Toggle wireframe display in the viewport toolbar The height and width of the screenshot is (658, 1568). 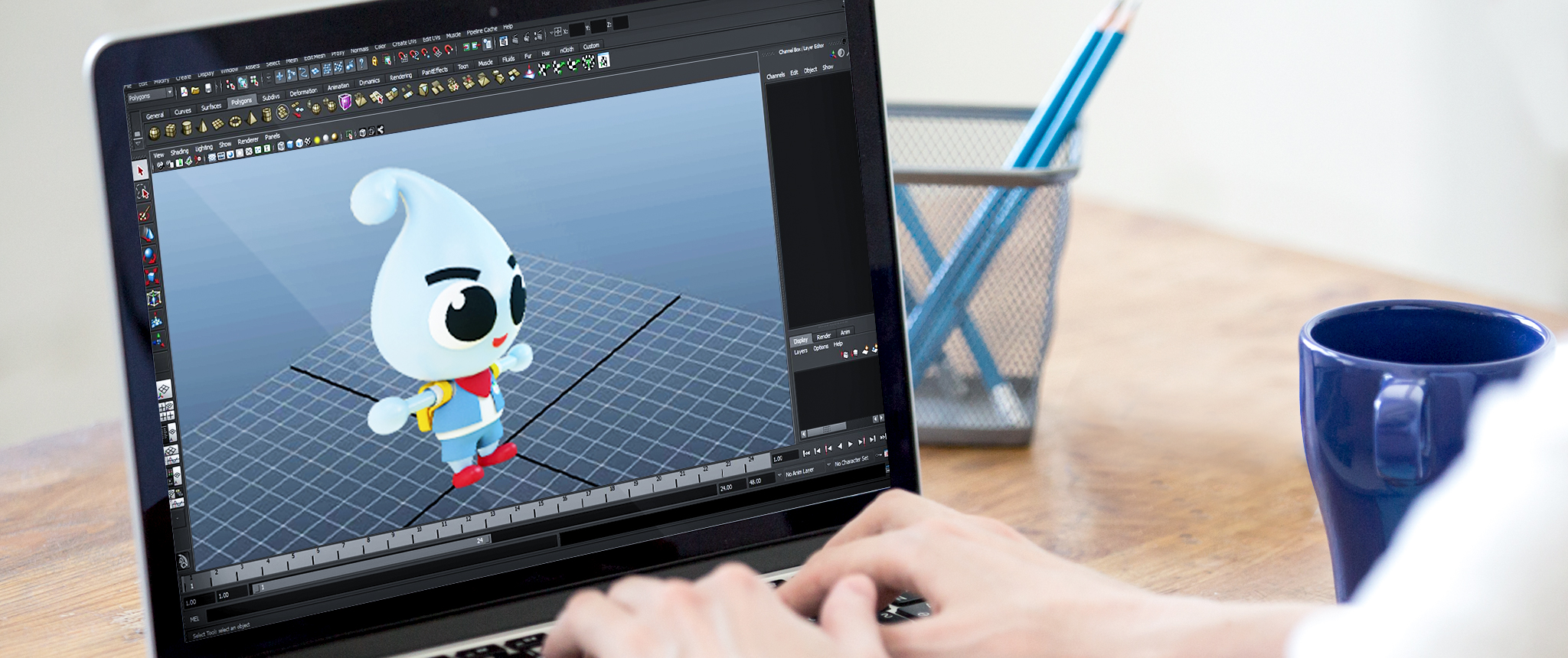281,146
